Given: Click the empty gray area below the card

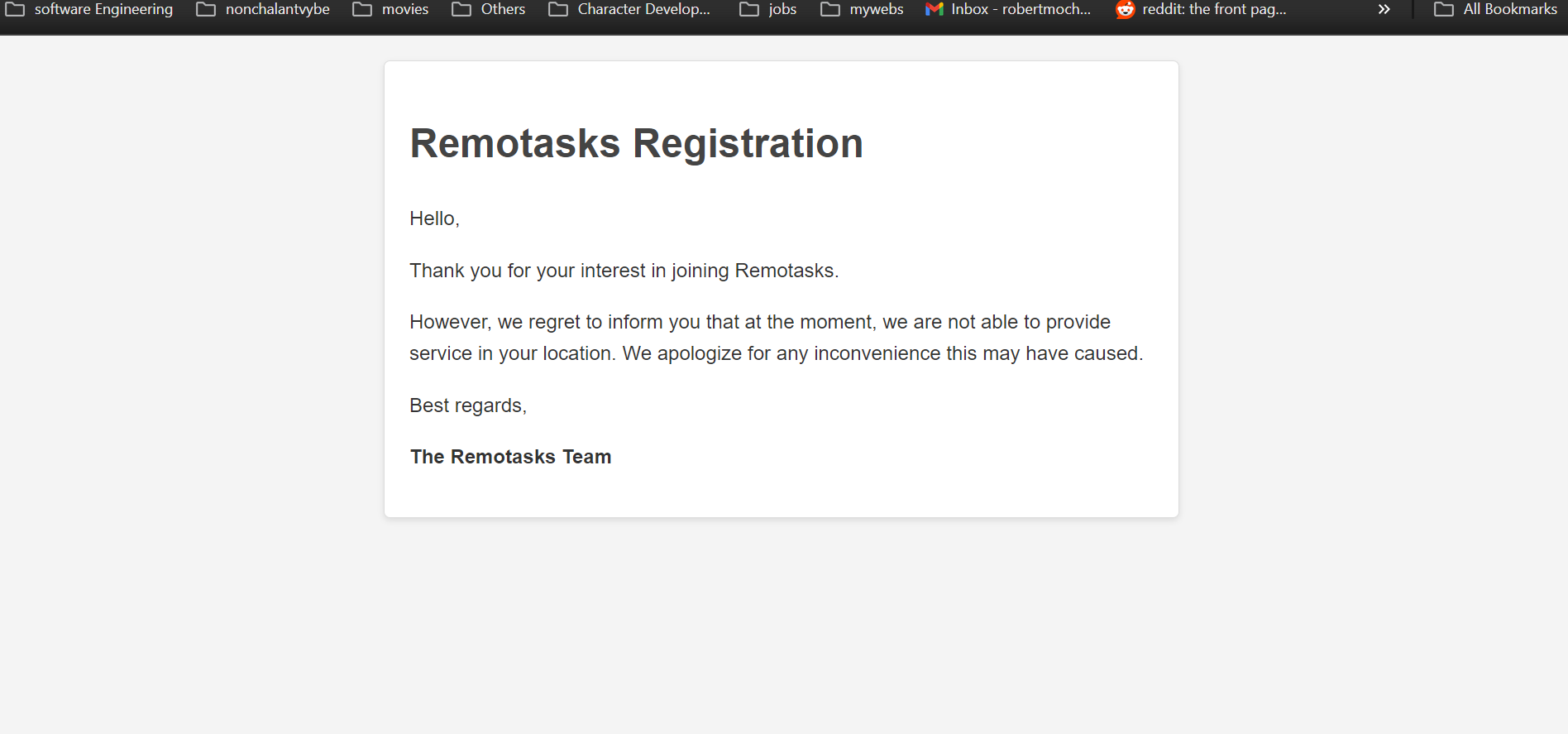Looking at the screenshot, I should coord(781,629).
